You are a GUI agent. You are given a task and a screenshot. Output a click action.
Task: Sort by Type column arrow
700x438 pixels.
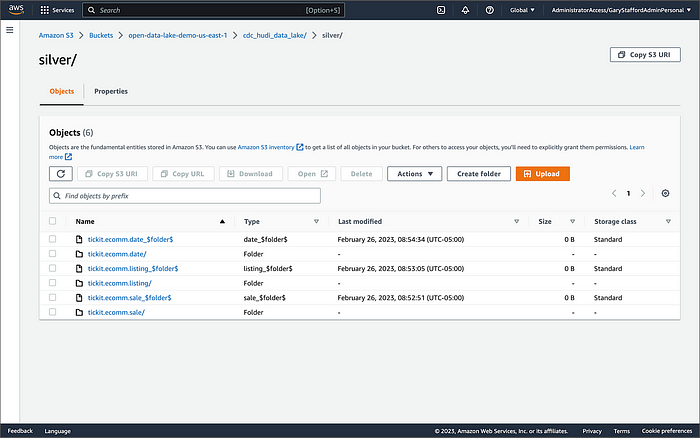pyautogui.click(x=316, y=221)
